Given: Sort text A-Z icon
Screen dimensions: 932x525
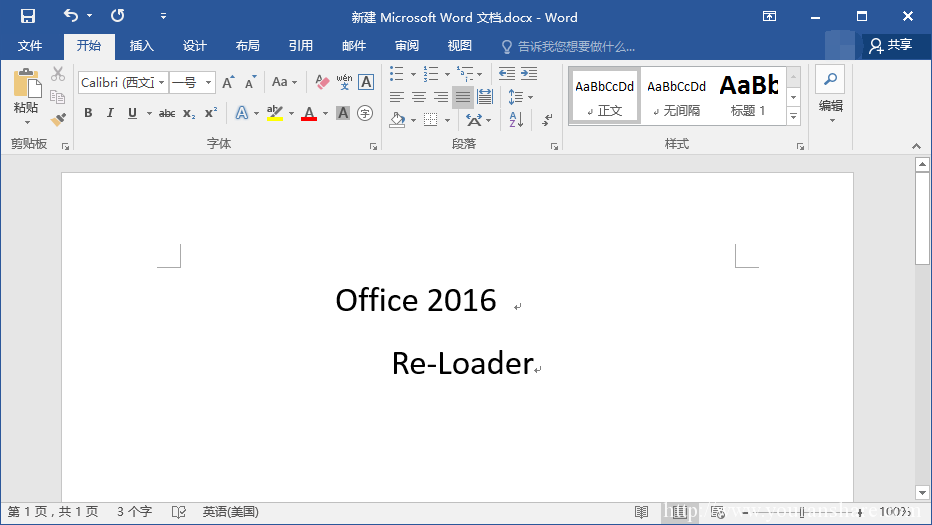Looking at the screenshot, I should click(x=516, y=120).
